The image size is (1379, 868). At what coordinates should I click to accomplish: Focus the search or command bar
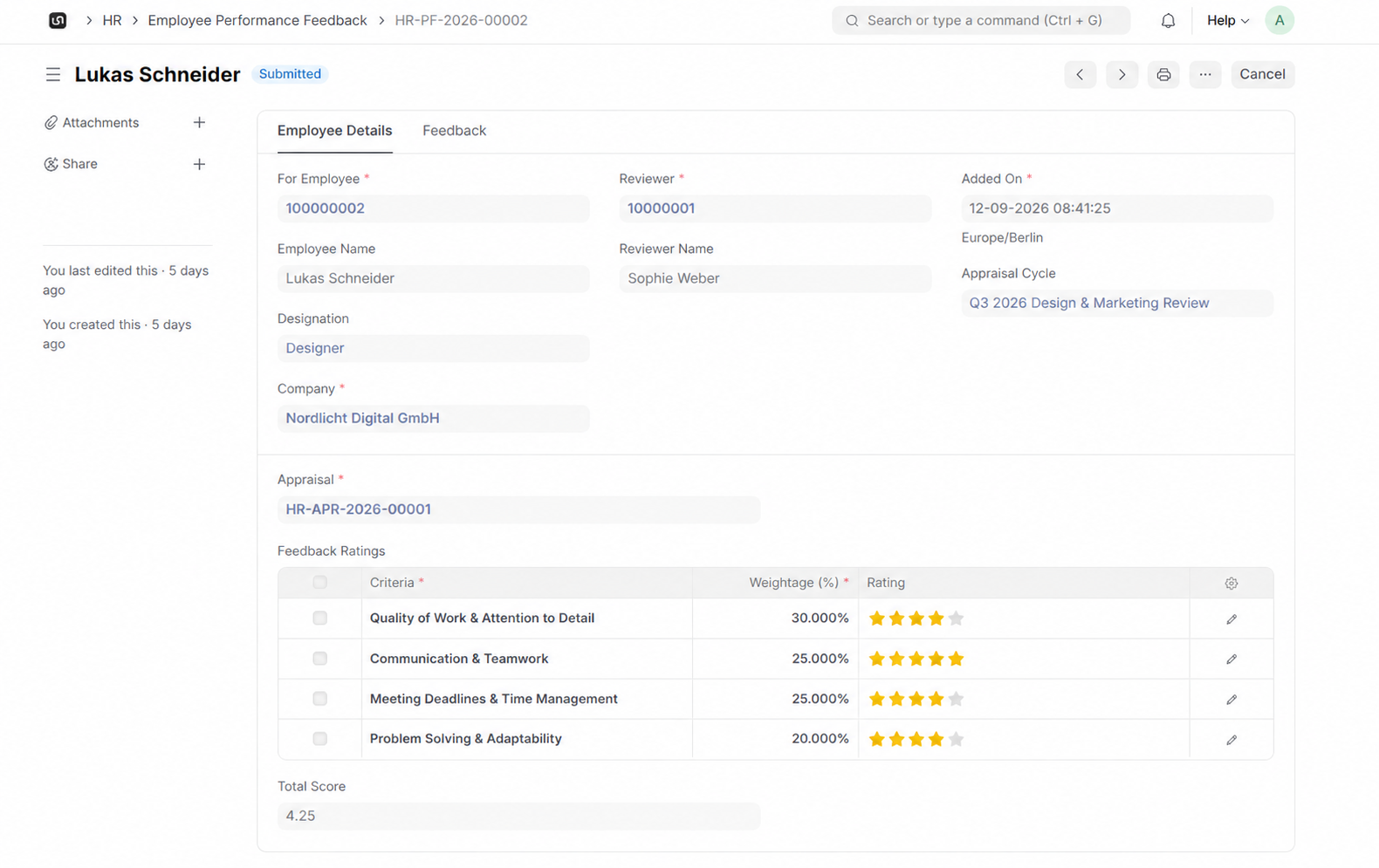(980, 20)
